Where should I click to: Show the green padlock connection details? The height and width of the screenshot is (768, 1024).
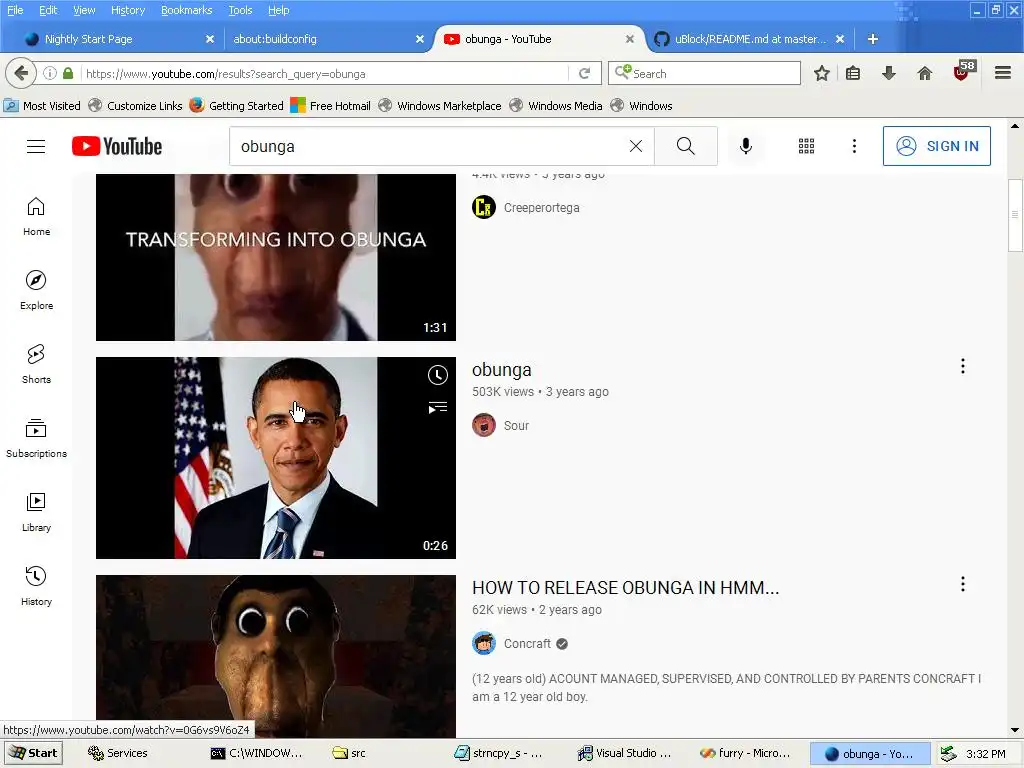pyautogui.click(x=68, y=73)
